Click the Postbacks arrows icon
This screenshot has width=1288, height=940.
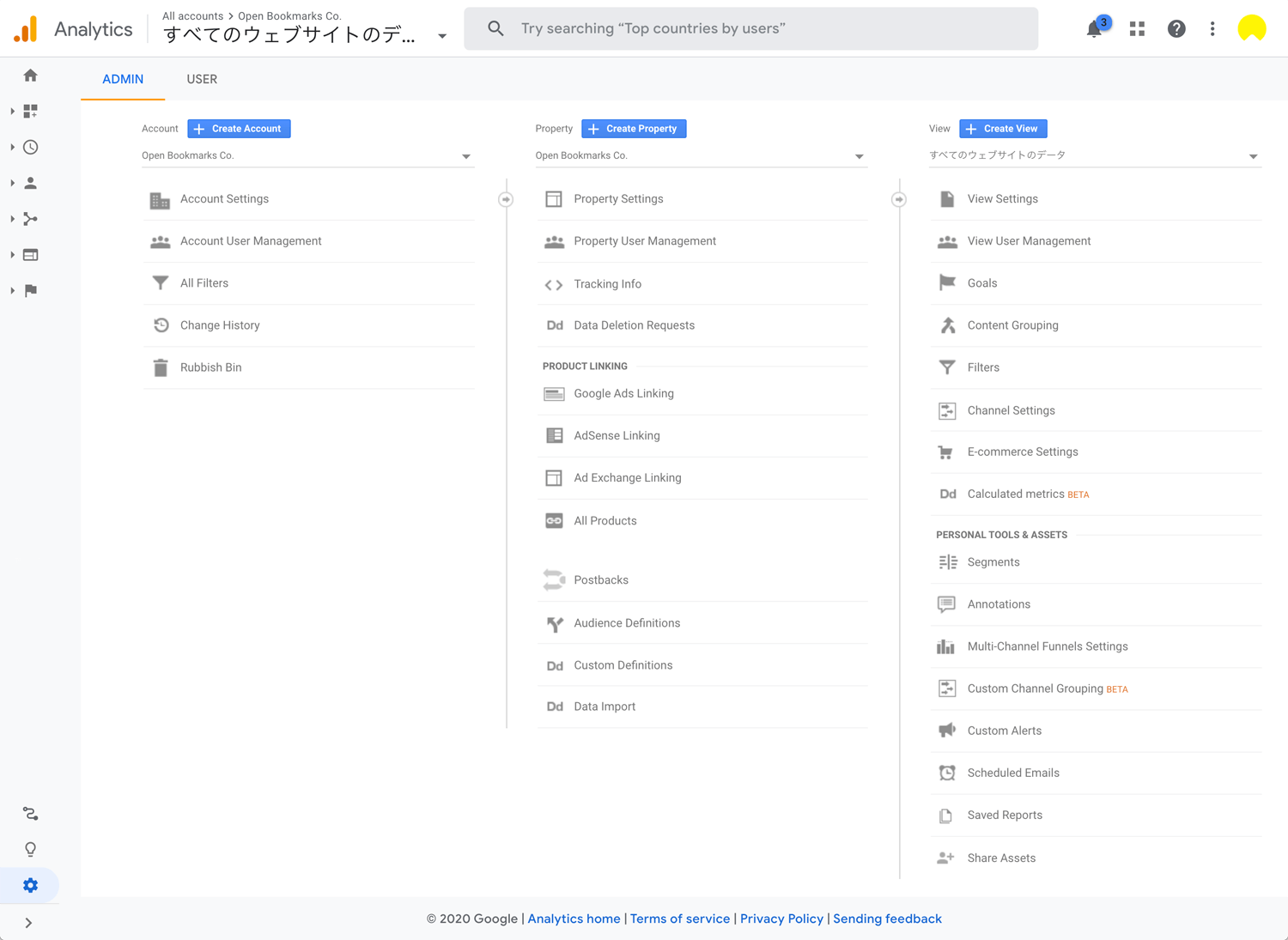tap(554, 580)
